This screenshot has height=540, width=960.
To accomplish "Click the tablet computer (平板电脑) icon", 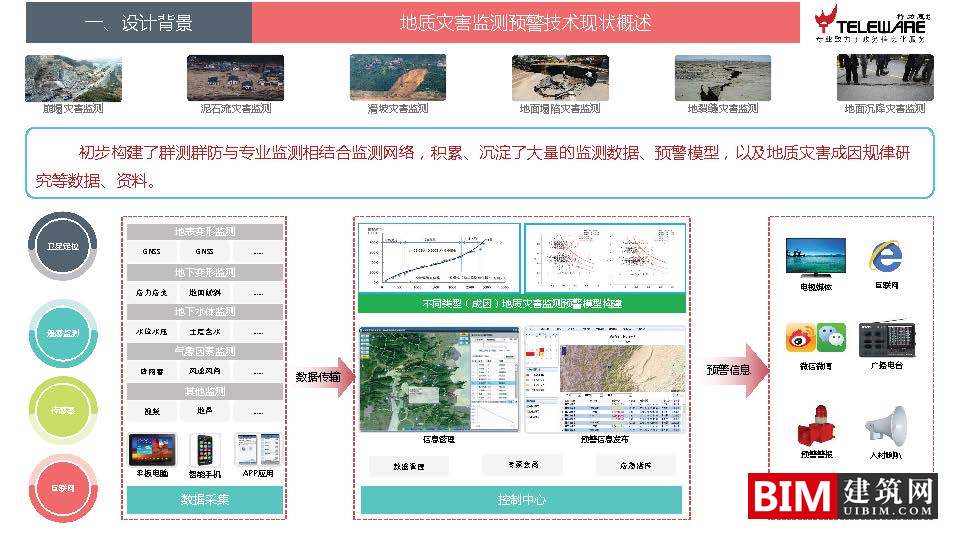I will click(152, 447).
